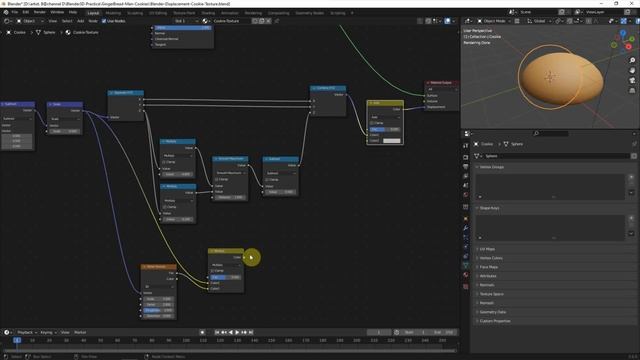Open the Texture properties tab icon
The image size is (640, 360).
pos(466,287)
